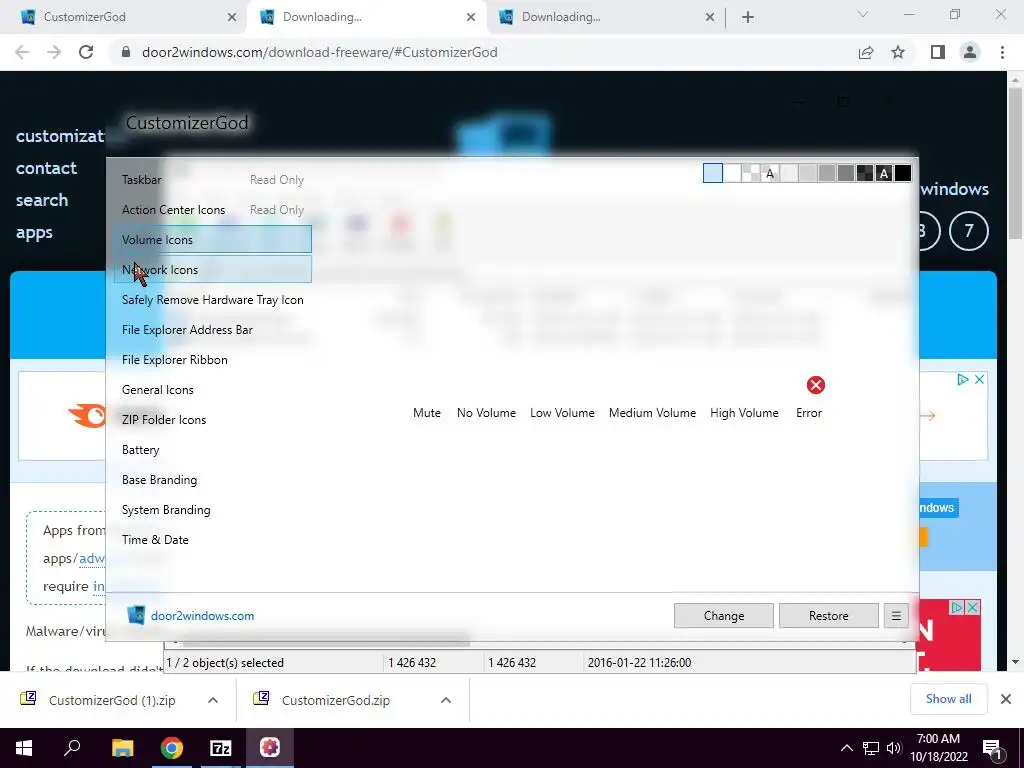
Task: Select the No Volume icon entry
Action: pyautogui.click(x=487, y=413)
